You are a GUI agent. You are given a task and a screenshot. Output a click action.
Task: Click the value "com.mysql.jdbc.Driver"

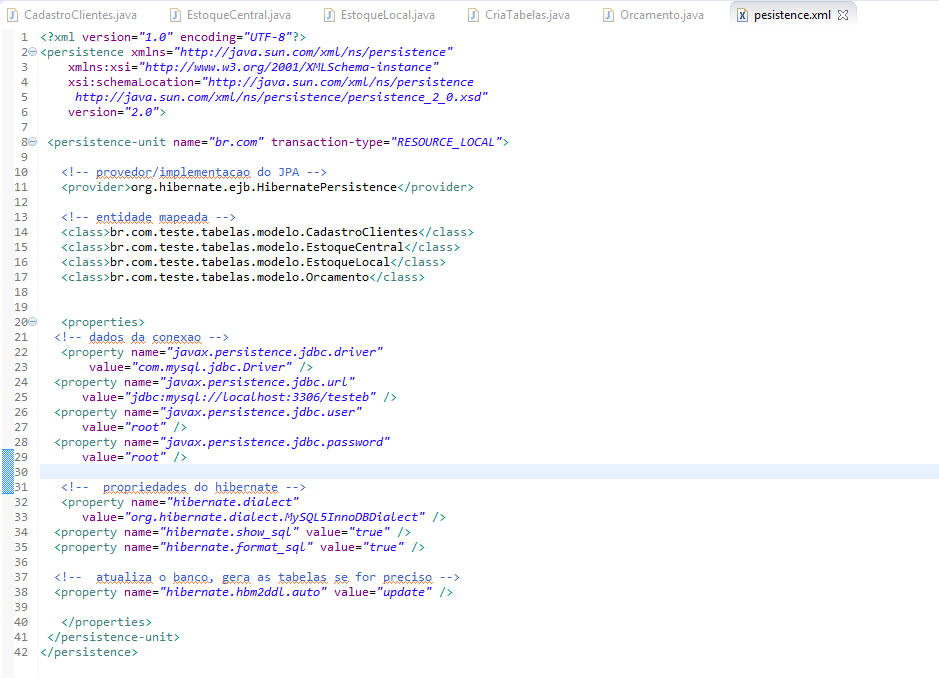click(212, 367)
